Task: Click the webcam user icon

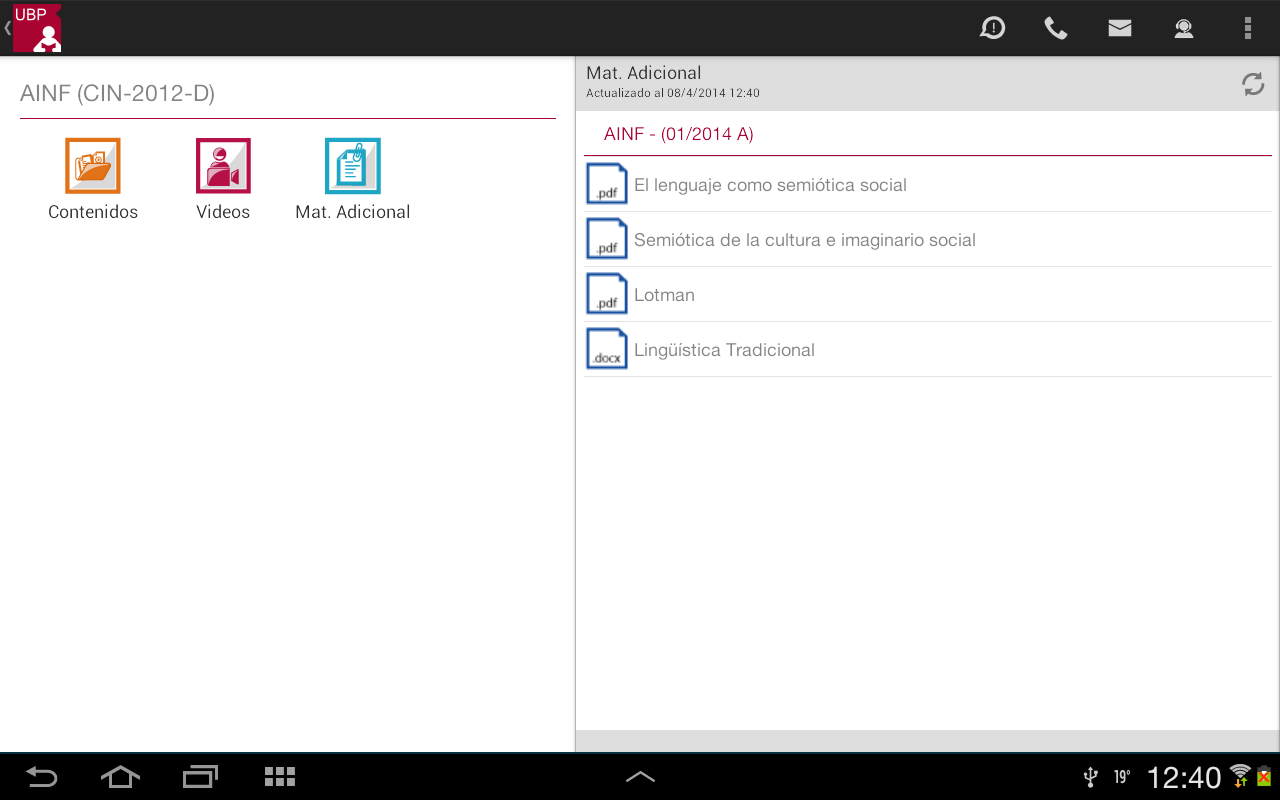Action: click(1184, 28)
